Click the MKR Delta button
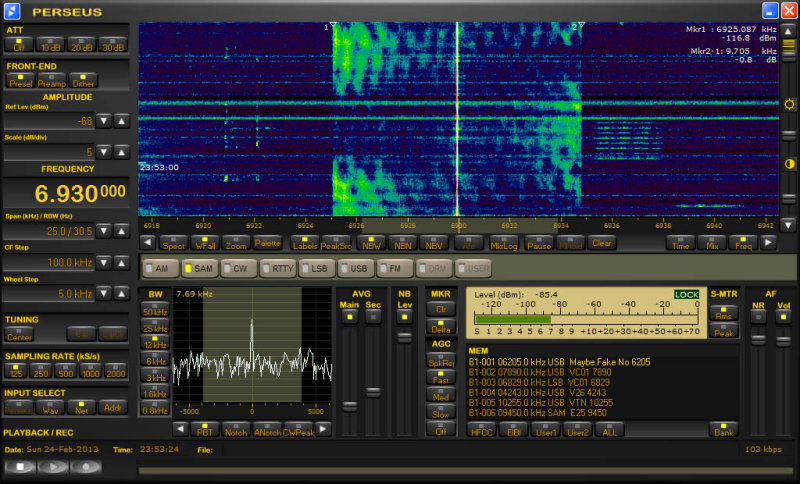This screenshot has width=800, height=484. tap(441, 327)
